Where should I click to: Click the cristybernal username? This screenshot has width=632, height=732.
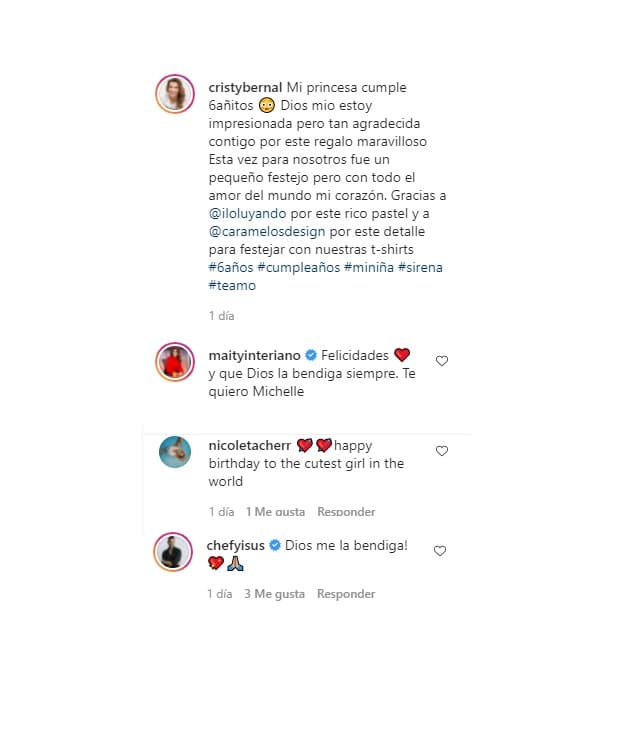(x=245, y=88)
